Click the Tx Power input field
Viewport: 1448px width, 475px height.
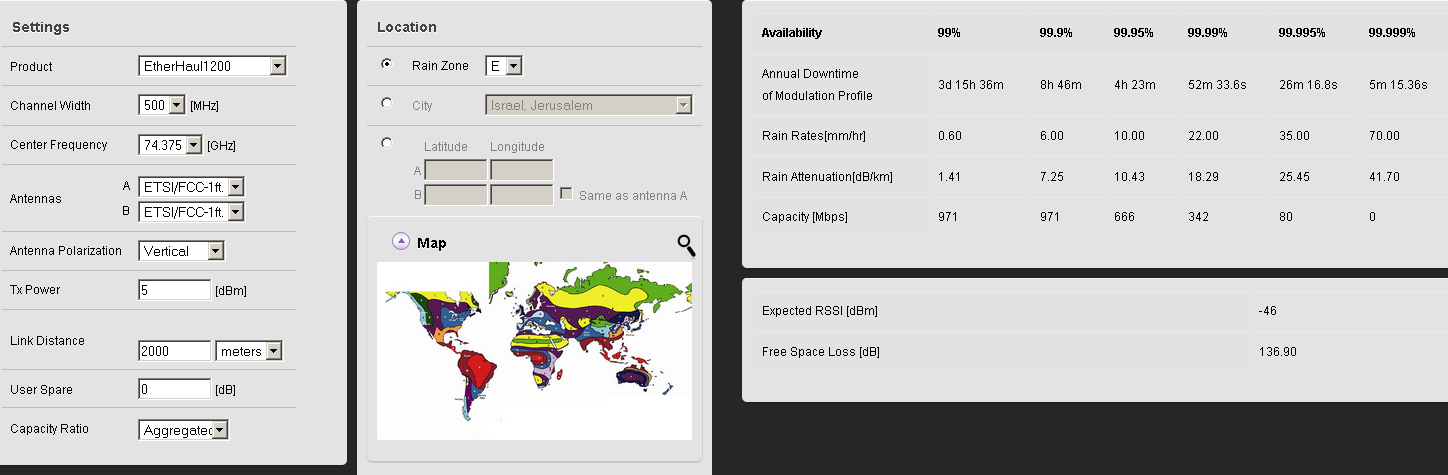tap(175, 290)
